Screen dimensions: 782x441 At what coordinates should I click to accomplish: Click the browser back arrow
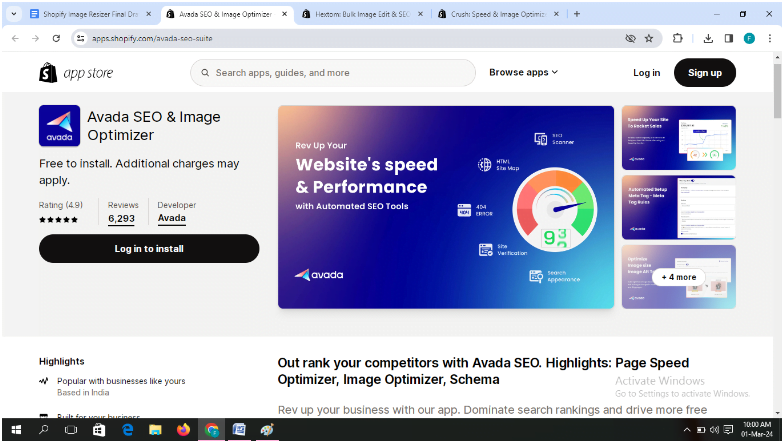point(15,38)
